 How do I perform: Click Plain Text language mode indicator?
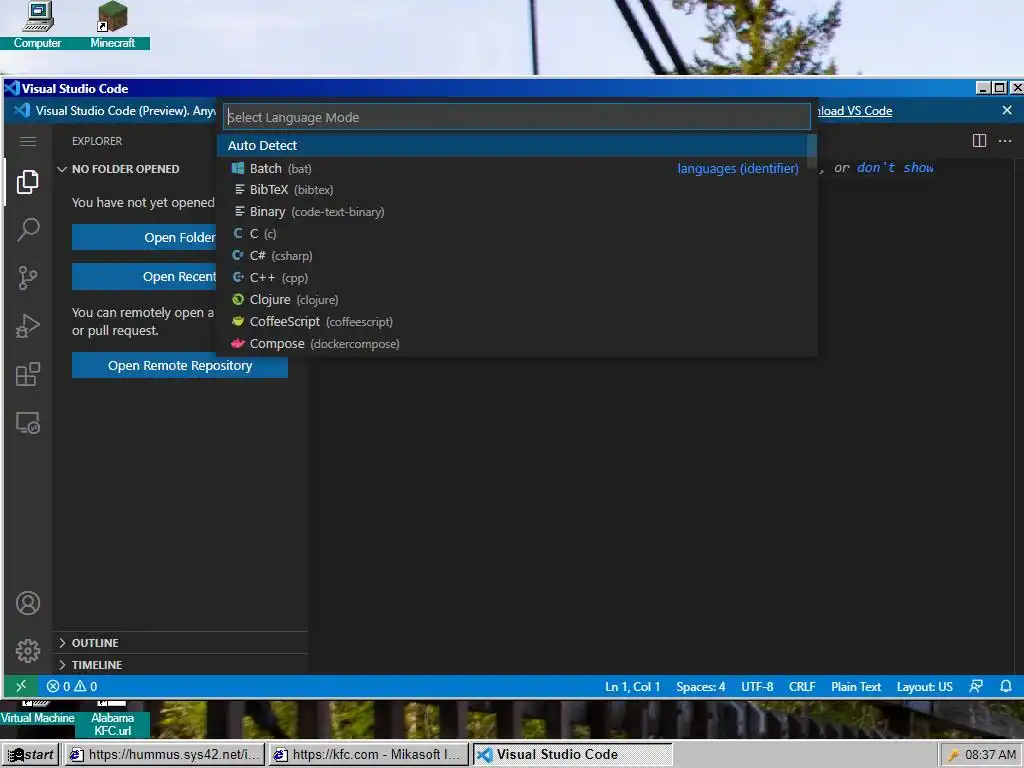(x=856, y=686)
